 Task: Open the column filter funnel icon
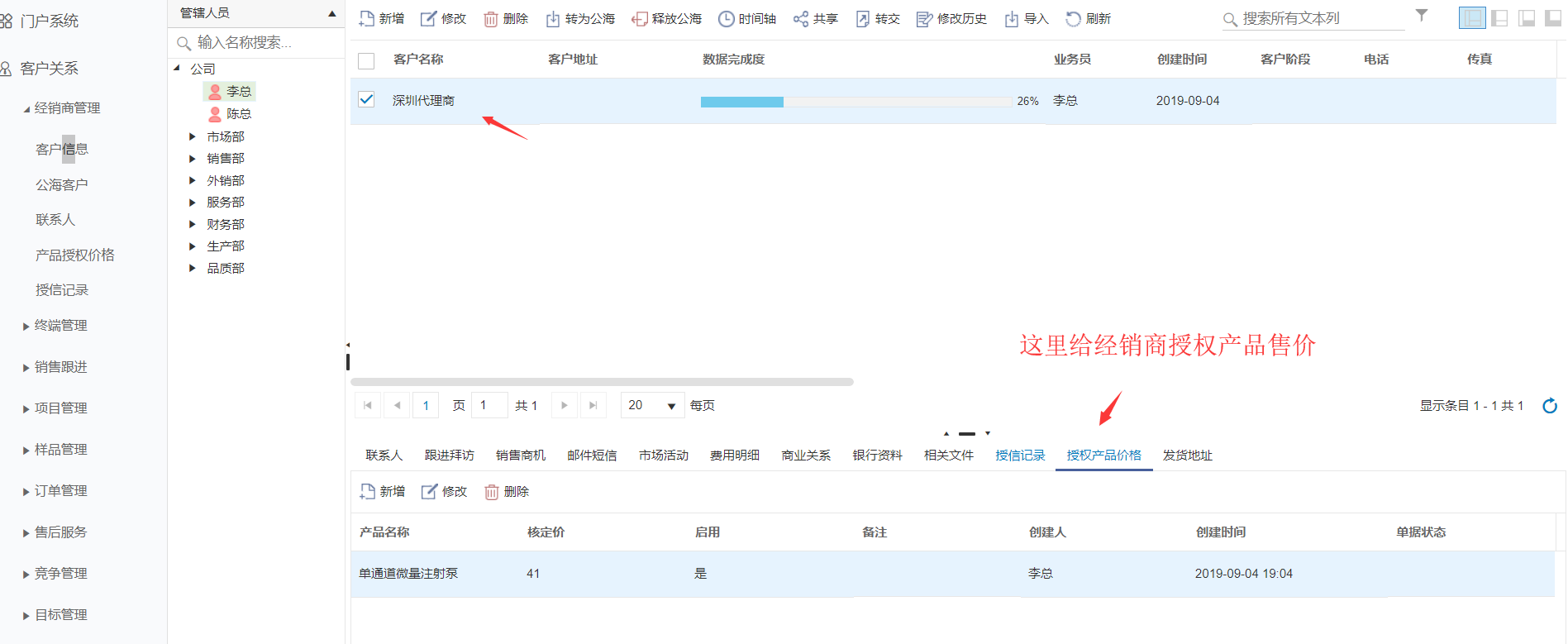1422,16
